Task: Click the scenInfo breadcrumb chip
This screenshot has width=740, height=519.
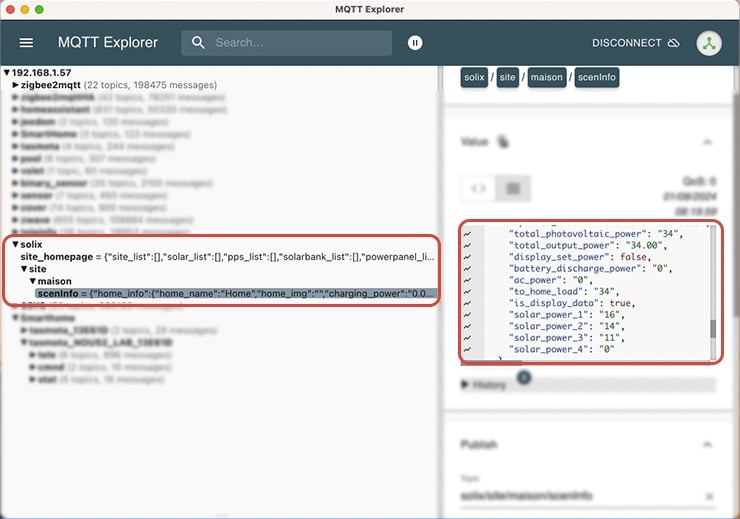Action: [x=597, y=77]
